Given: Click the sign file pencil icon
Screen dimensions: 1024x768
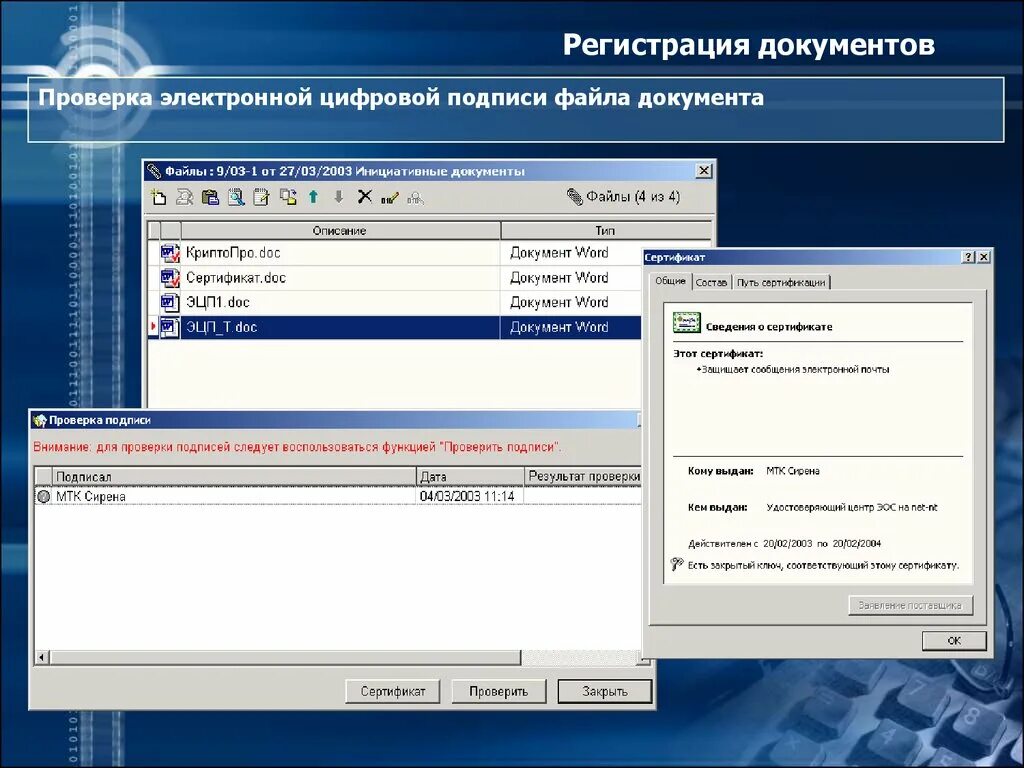Looking at the screenshot, I should [x=389, y=197].
